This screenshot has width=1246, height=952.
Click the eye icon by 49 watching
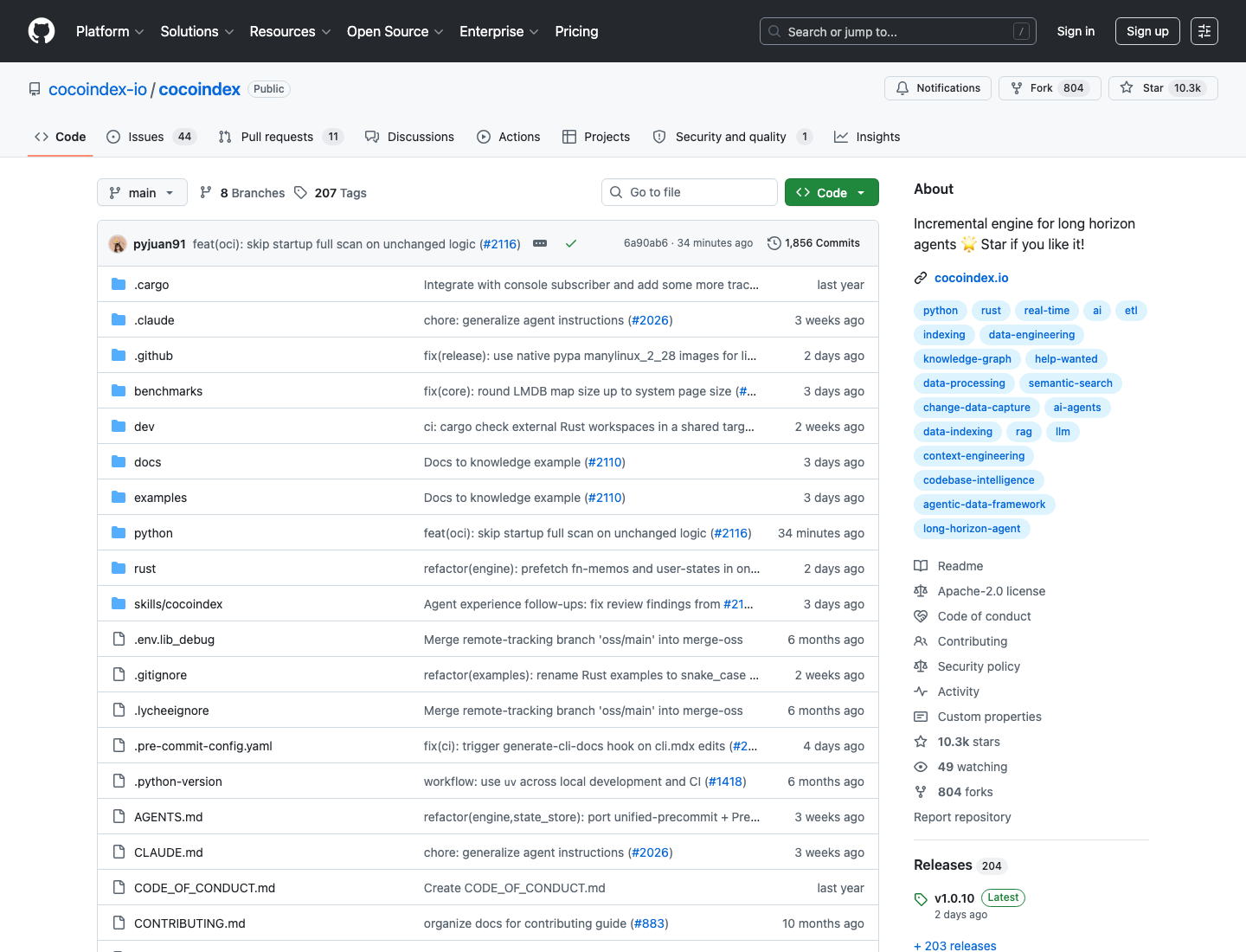pyautogui.click(x=921, y=767)
